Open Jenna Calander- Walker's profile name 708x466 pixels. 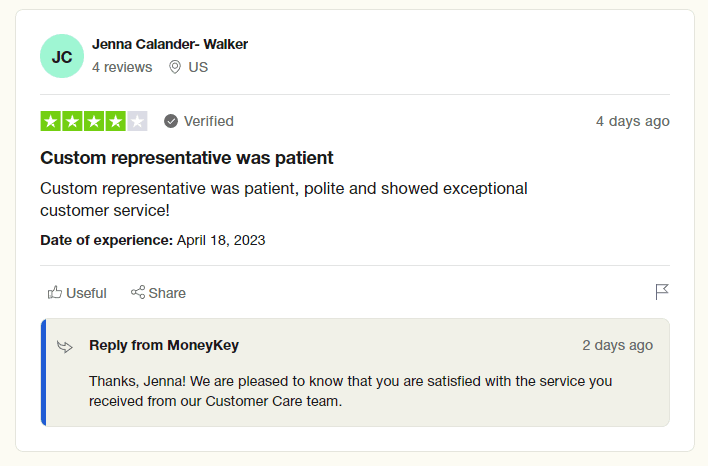coord(170,44)
